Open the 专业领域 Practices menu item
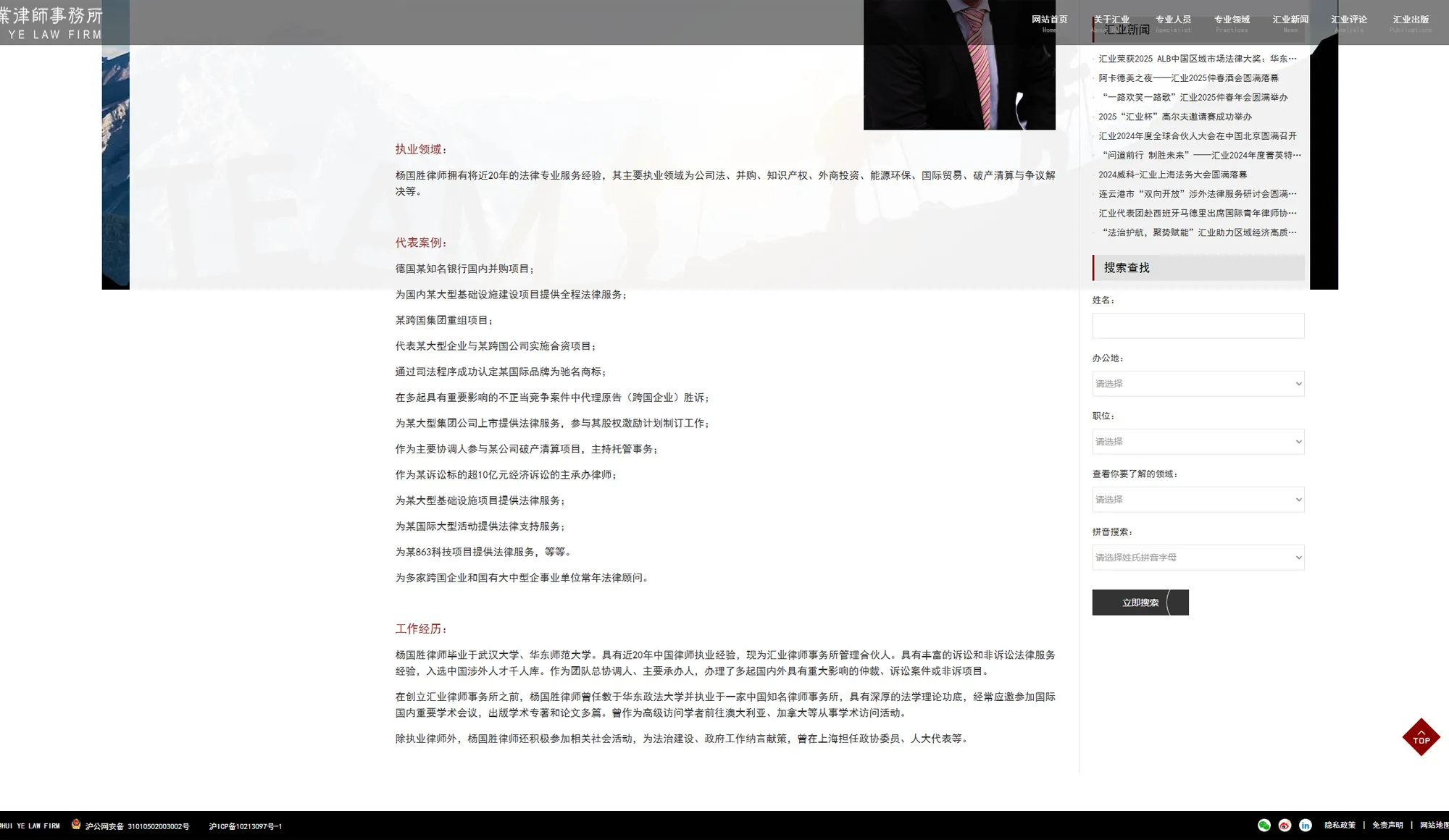This screenshot has height=840, width=1449. (1232, 22)
